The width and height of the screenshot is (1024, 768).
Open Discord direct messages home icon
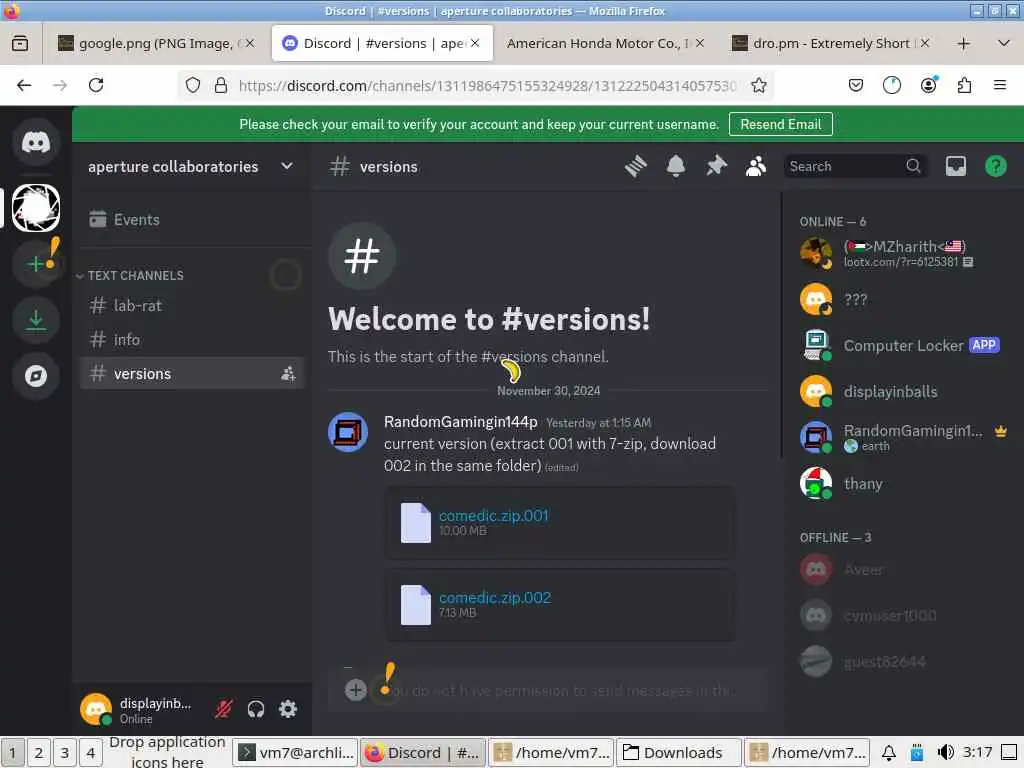click(x=36, y=142)
